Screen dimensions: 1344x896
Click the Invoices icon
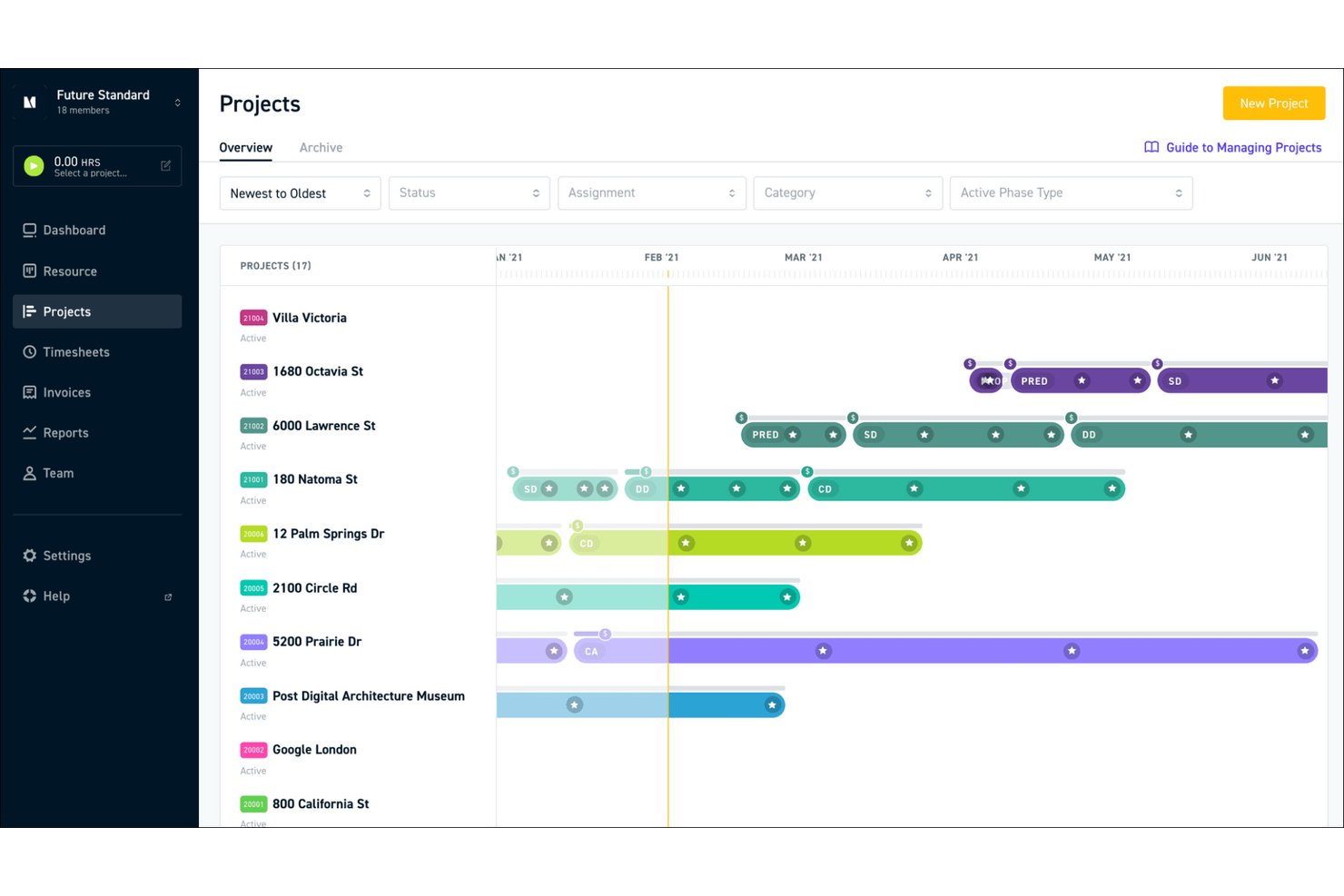(x=30, y=392)
